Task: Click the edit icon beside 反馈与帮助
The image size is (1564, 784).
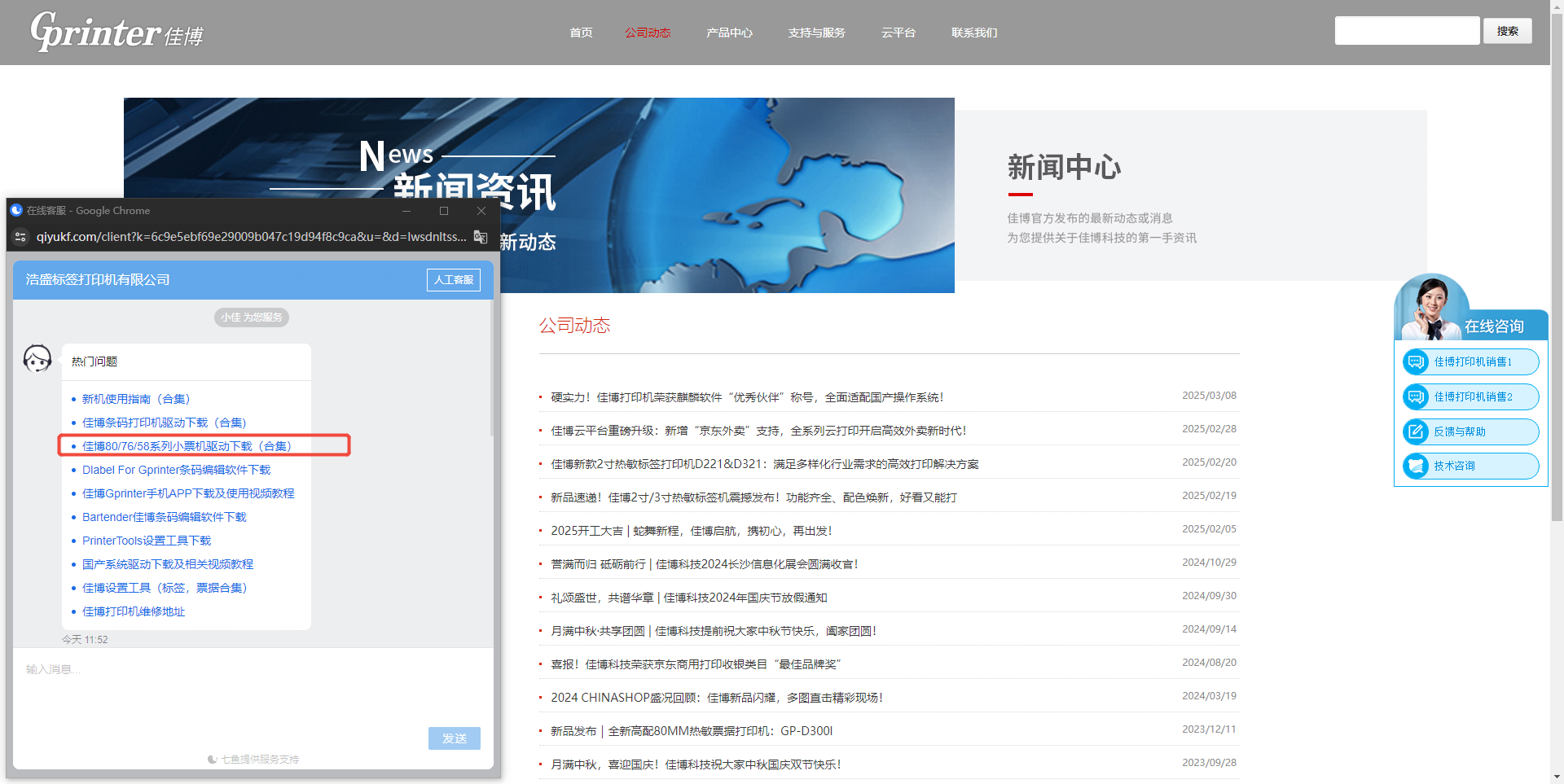Action: pyautogui.click(x=1416, y=431)
